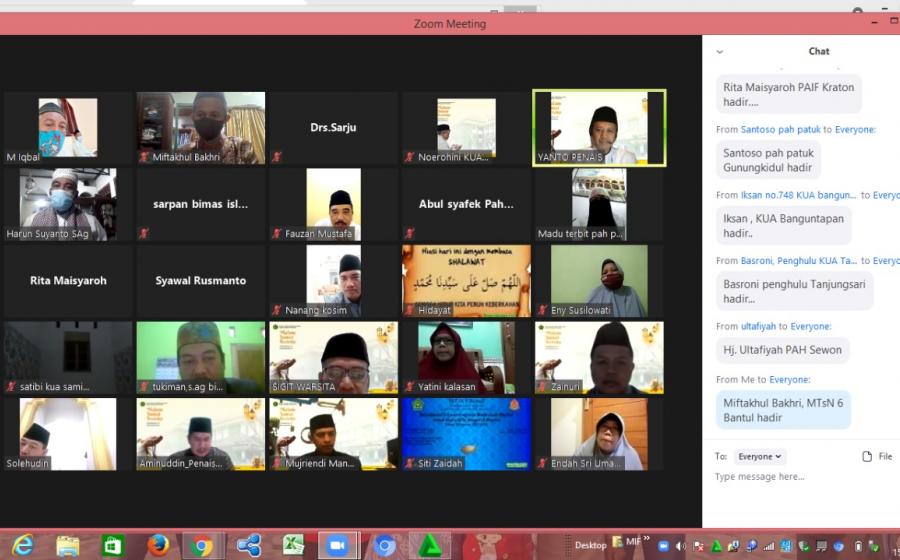The image size is (900, 560).
Task: Open Excel from the taskbar
Action: (x=293, y=545)
